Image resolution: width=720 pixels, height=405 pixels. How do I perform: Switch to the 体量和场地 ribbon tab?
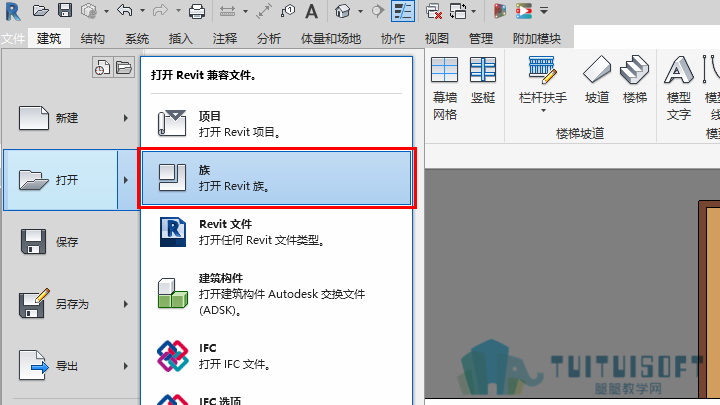coord(331,39)
